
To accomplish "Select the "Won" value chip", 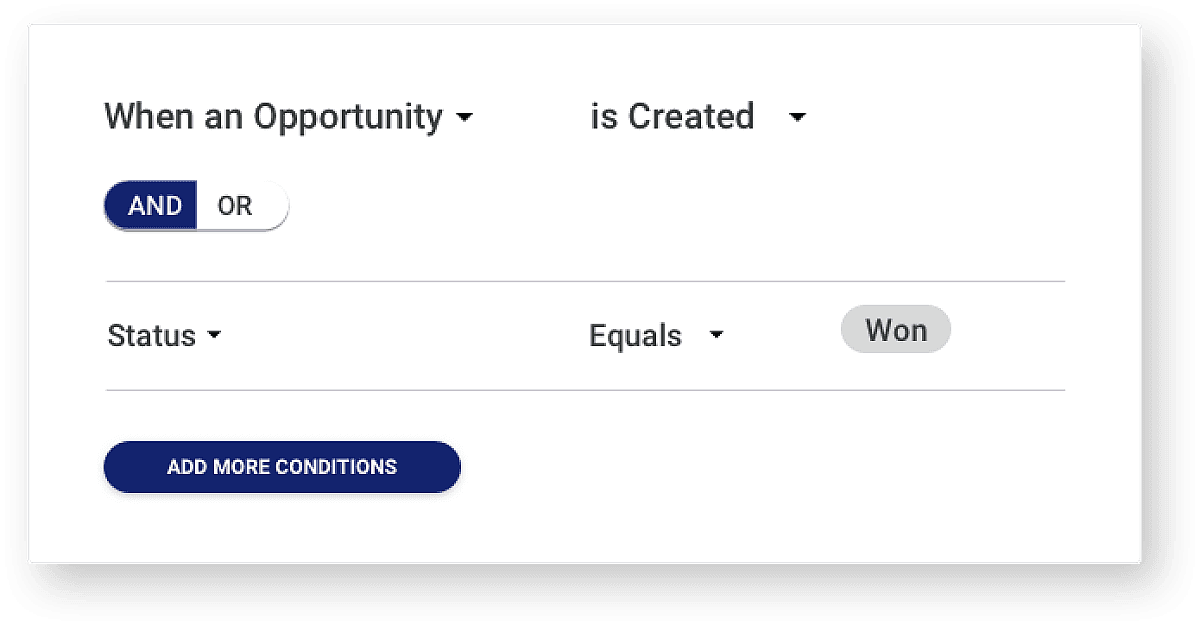I will point(896,329).
